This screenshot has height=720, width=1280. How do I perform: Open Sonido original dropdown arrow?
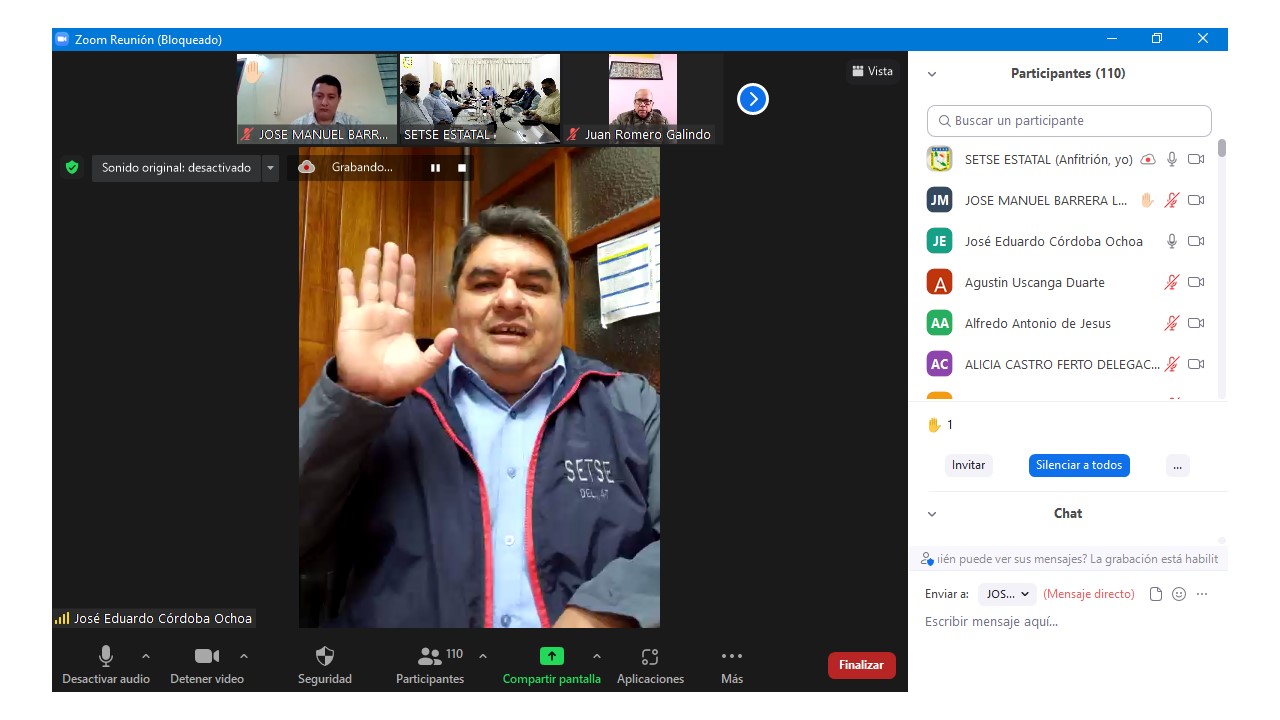coord(270,168)
